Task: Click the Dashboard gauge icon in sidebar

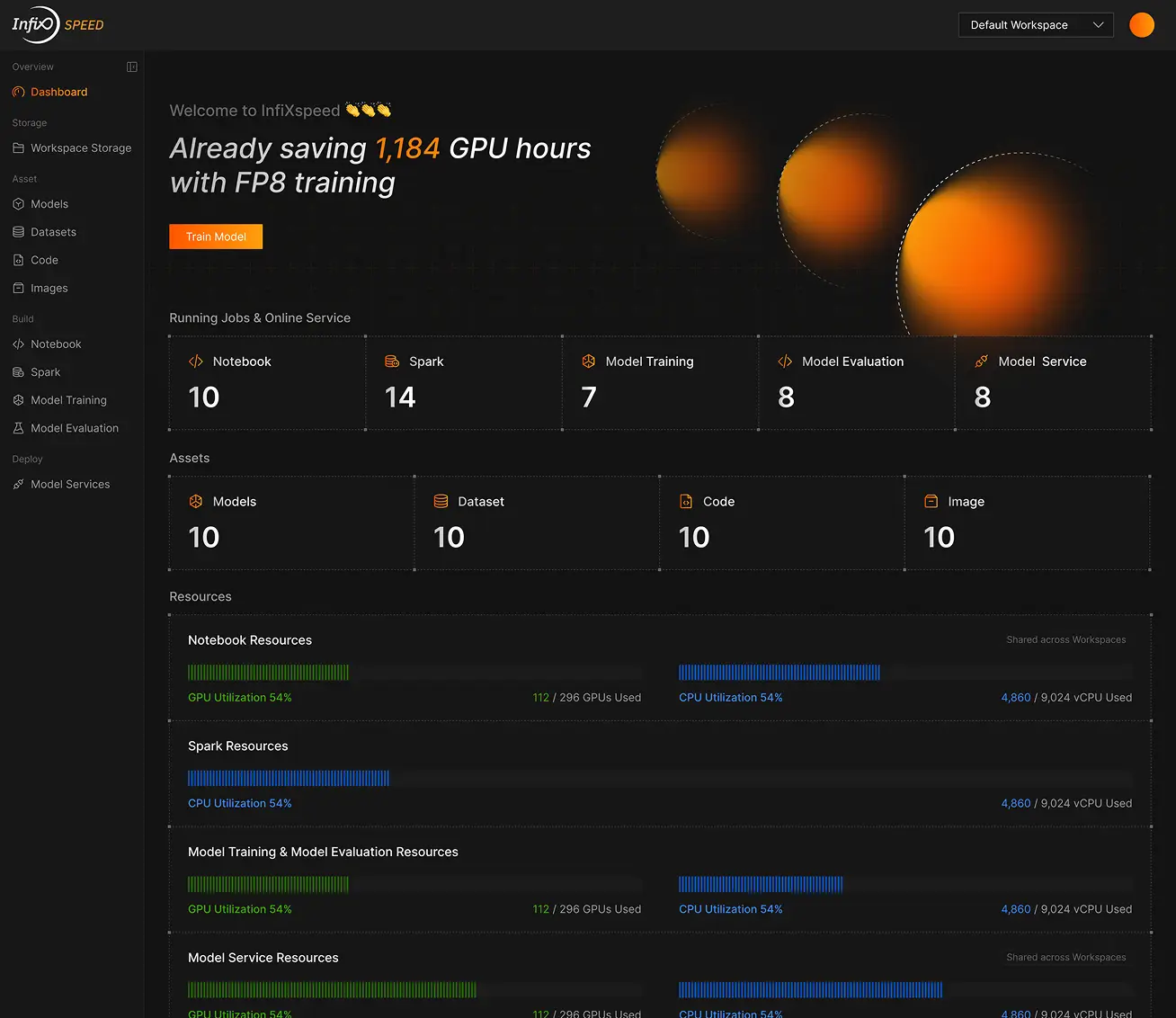Action: click(x=18, y=92)
